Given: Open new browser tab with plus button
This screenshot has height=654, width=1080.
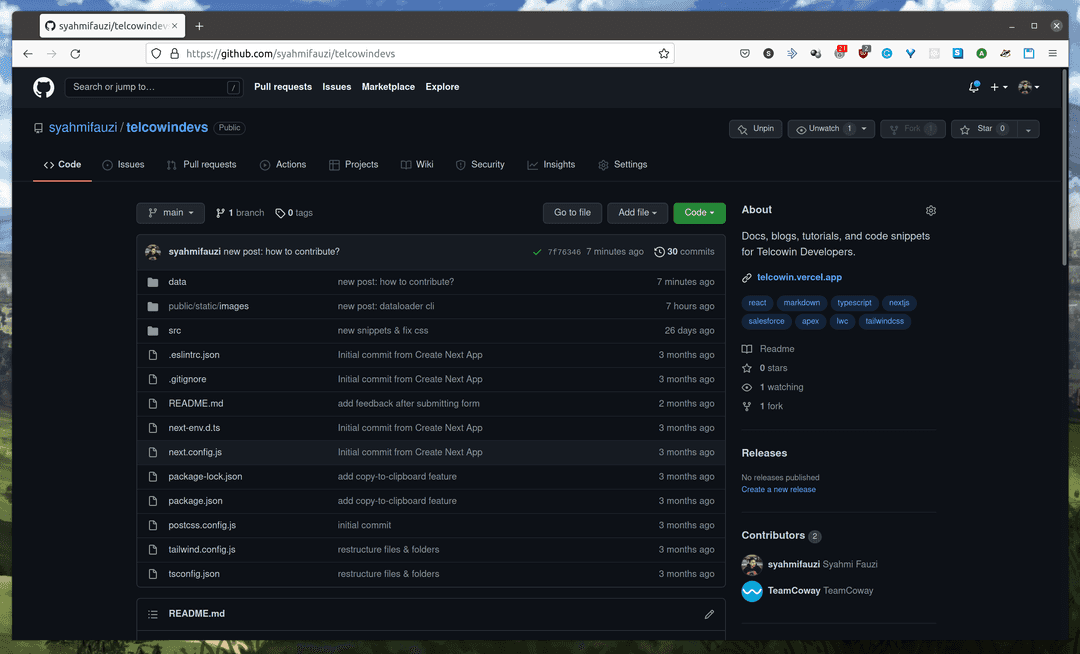Looking at the screenshot, I should coord(199,26).
